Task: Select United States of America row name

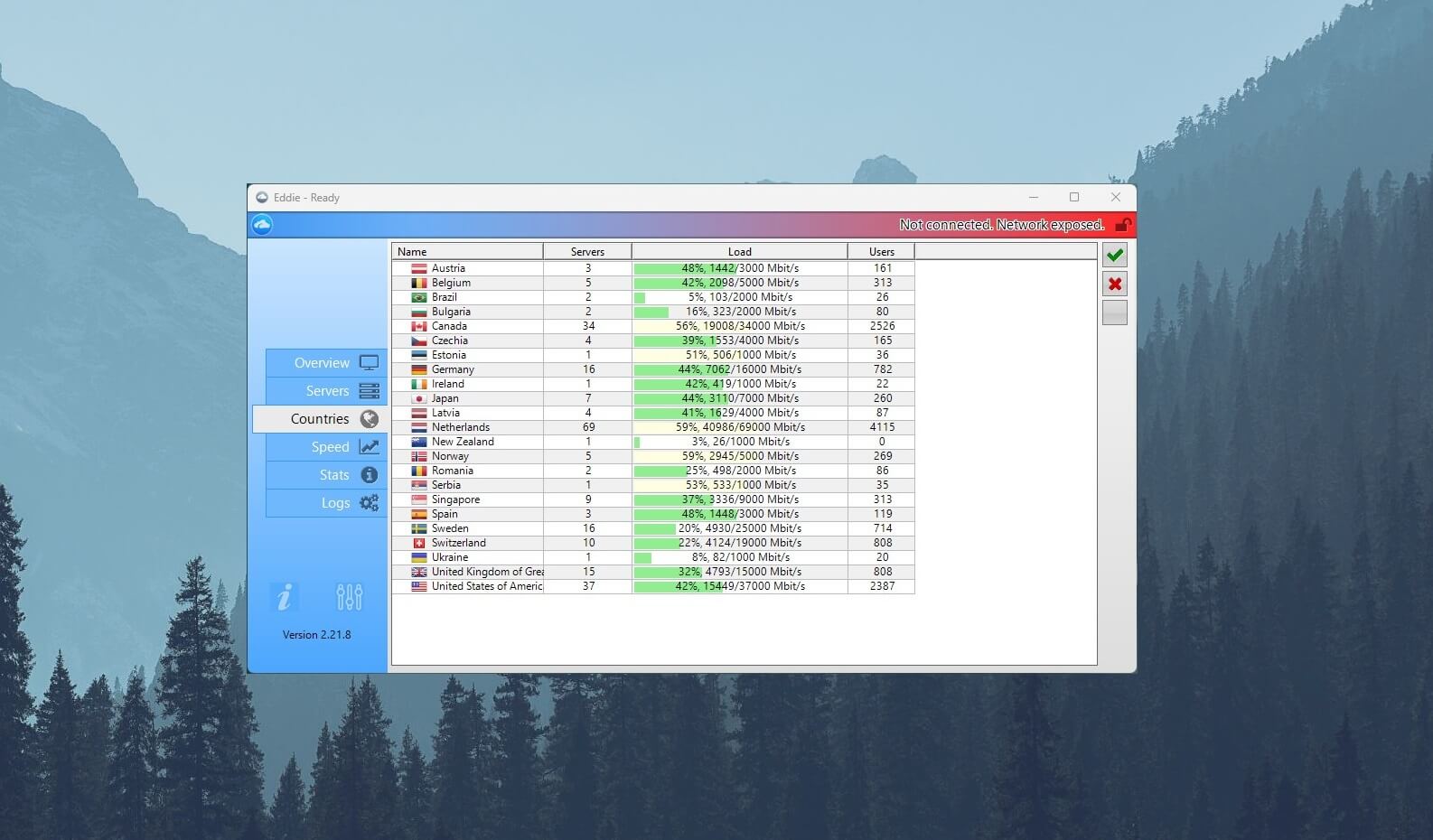Action: click(488, 586)
